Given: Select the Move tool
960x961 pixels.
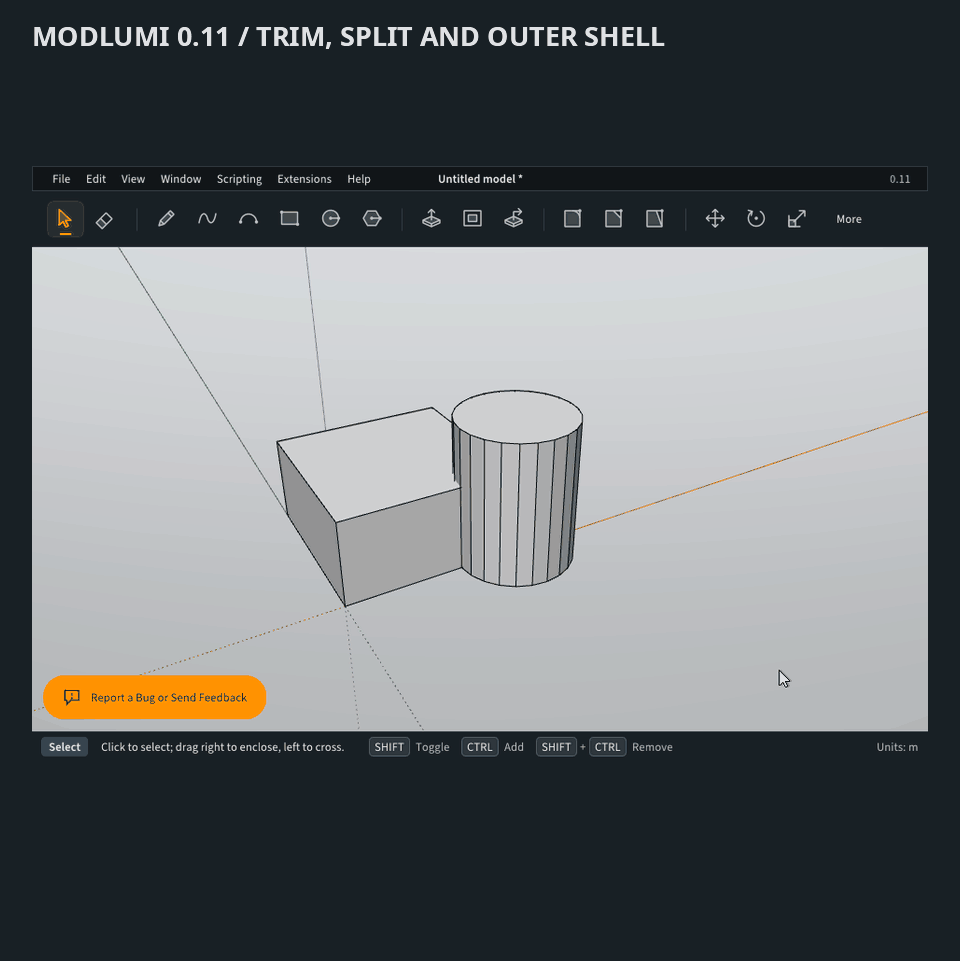Looking at the screenshot, I should pos(715,219).
